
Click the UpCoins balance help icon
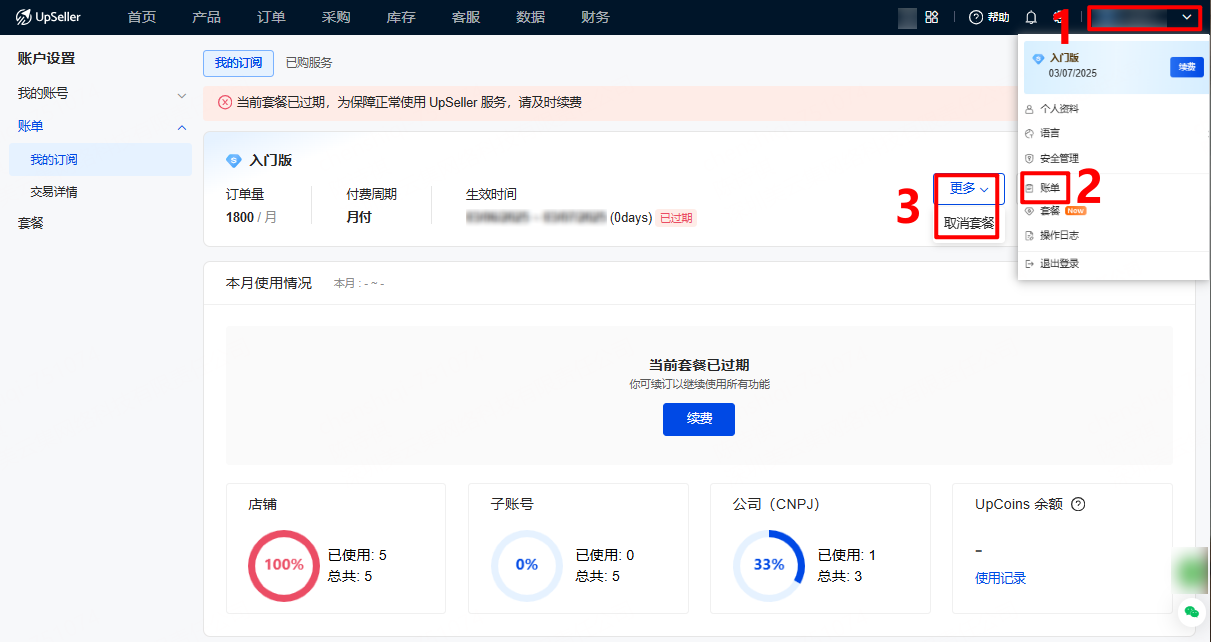1078,504
